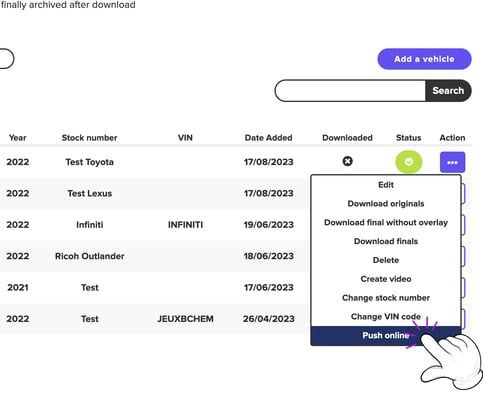Sort by the Stock number column header
Viewport: 483px width, 396px height.
pyautogui.click(x=89, y=138)
